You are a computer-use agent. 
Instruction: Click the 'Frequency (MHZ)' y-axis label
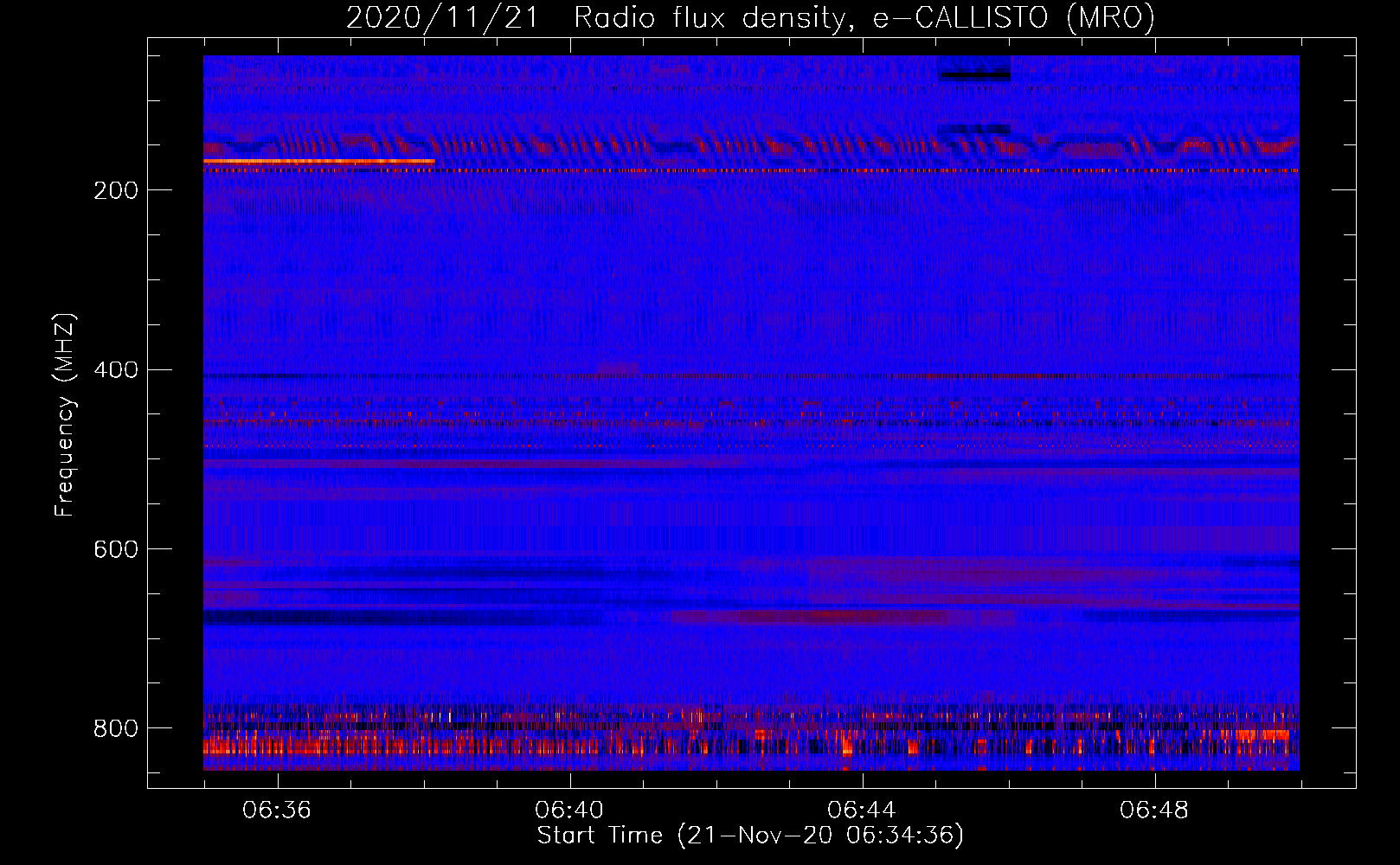[x=64, y=415]
